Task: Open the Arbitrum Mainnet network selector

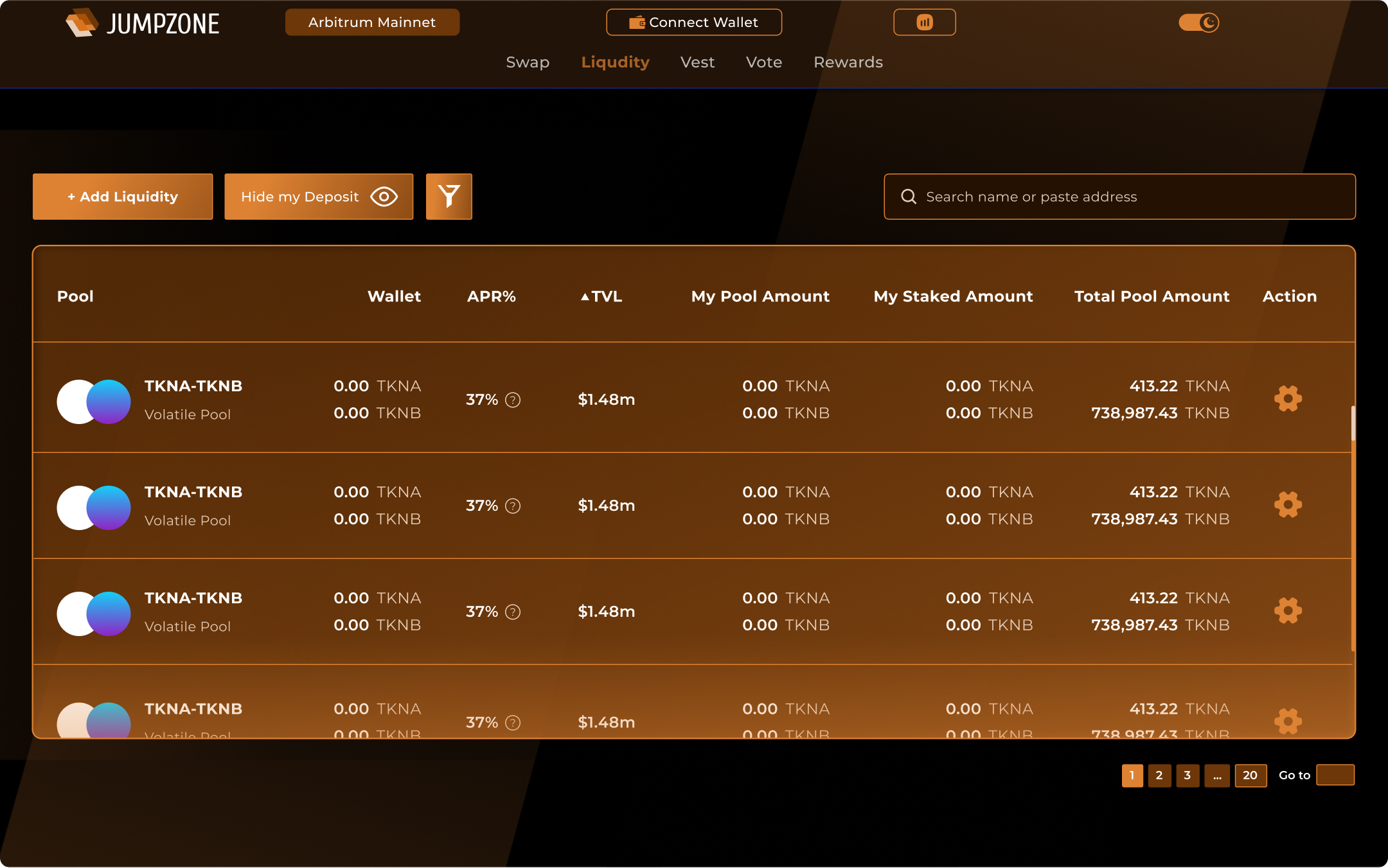Action: coord(372,22)
